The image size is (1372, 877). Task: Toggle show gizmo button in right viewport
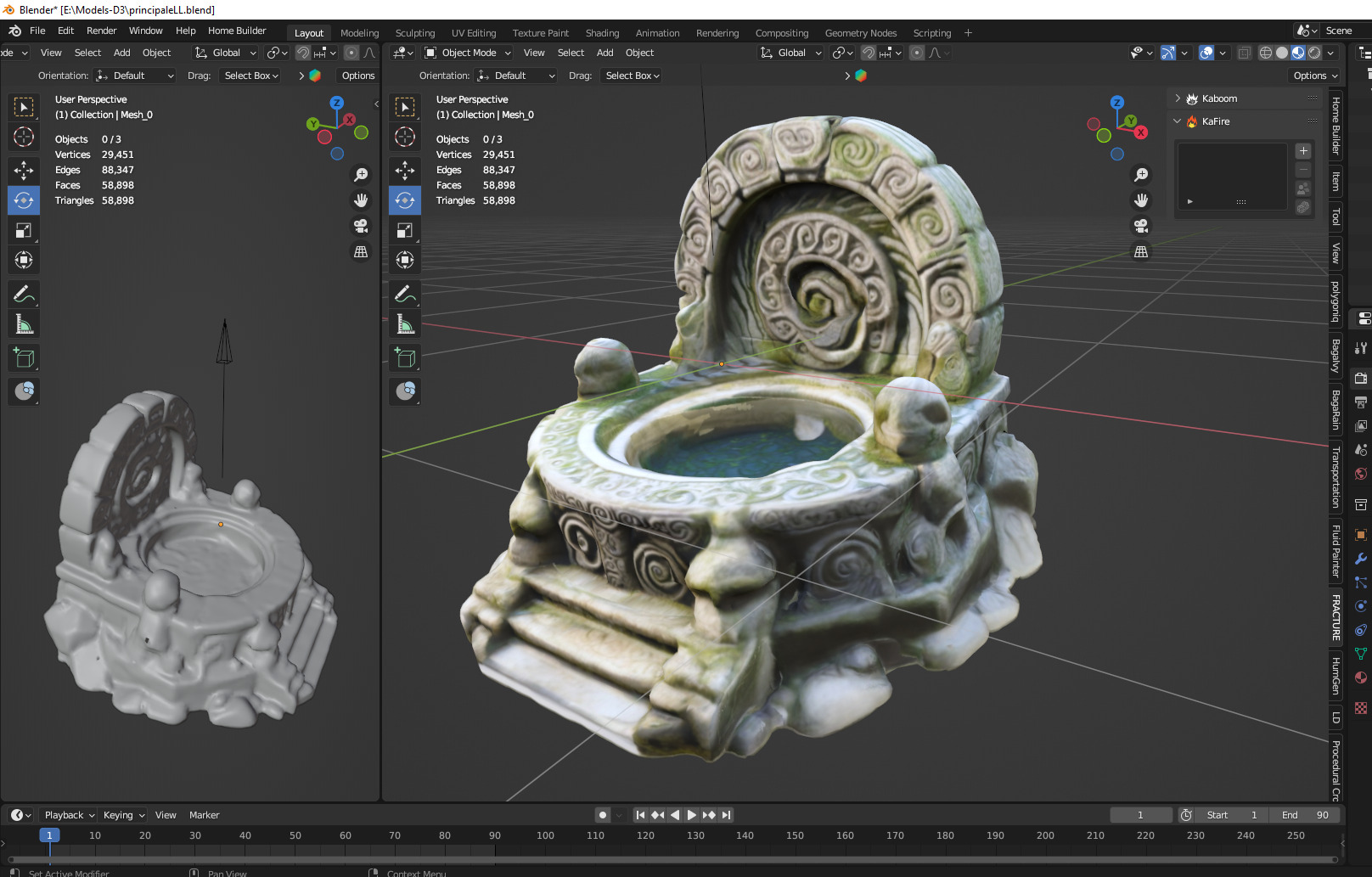click(1168, 53)
